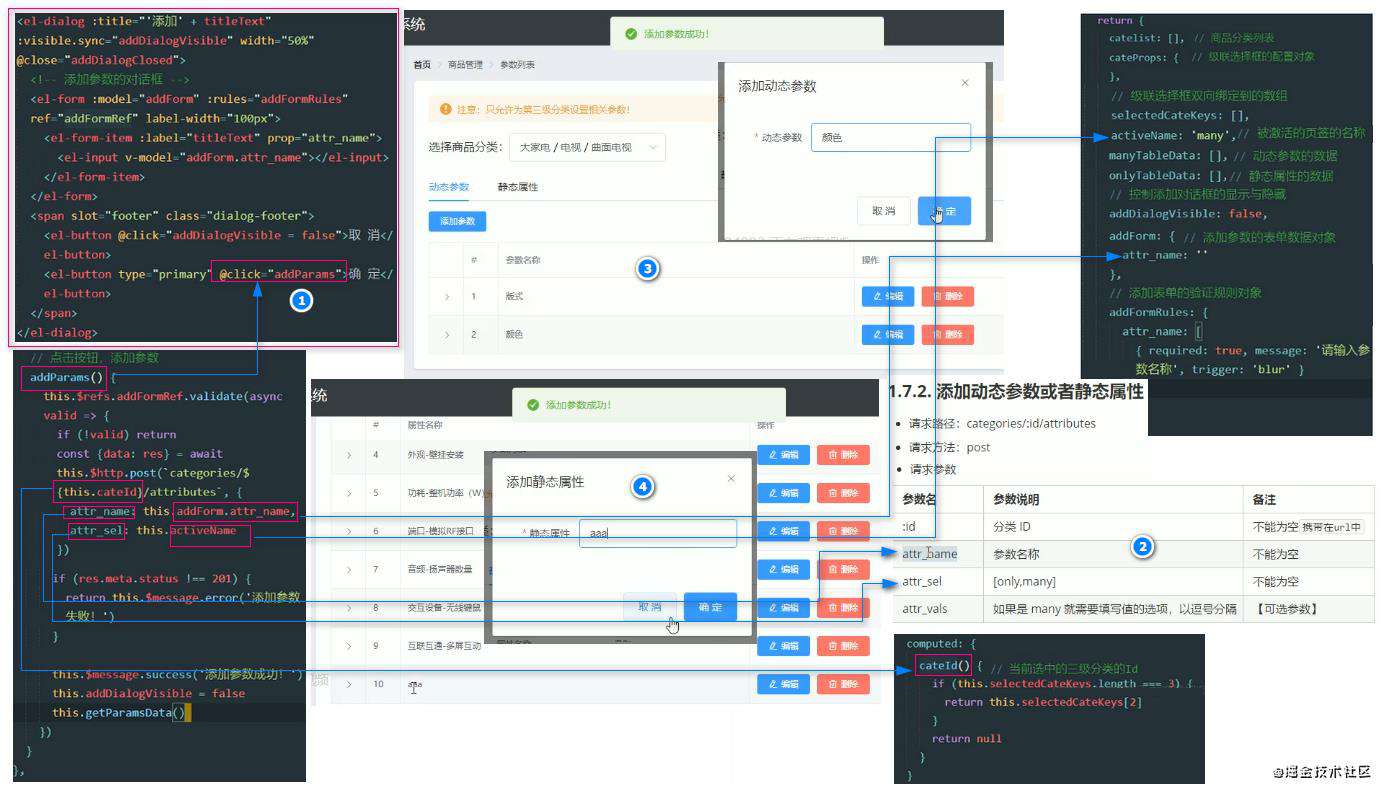Delete the 颜色 parameter row
The height and width of the screenshot is (794, 1388).
pyautogui.click(x=947, y=334)
